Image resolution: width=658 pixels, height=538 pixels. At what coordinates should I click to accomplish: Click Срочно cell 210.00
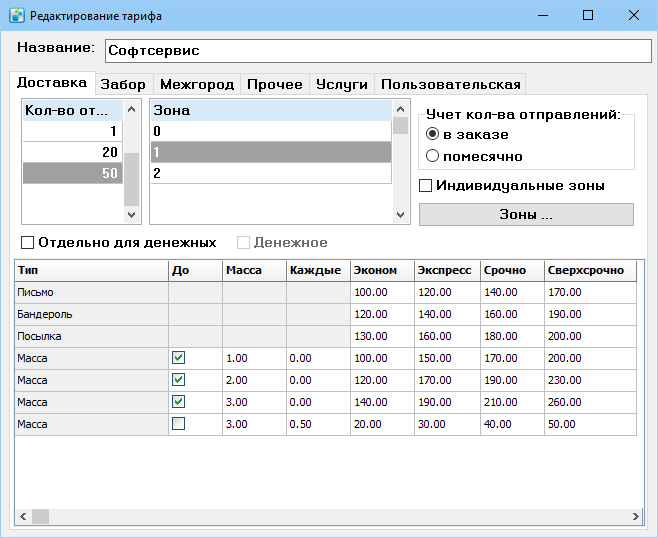pyautogui.click(x=512, y=402)
